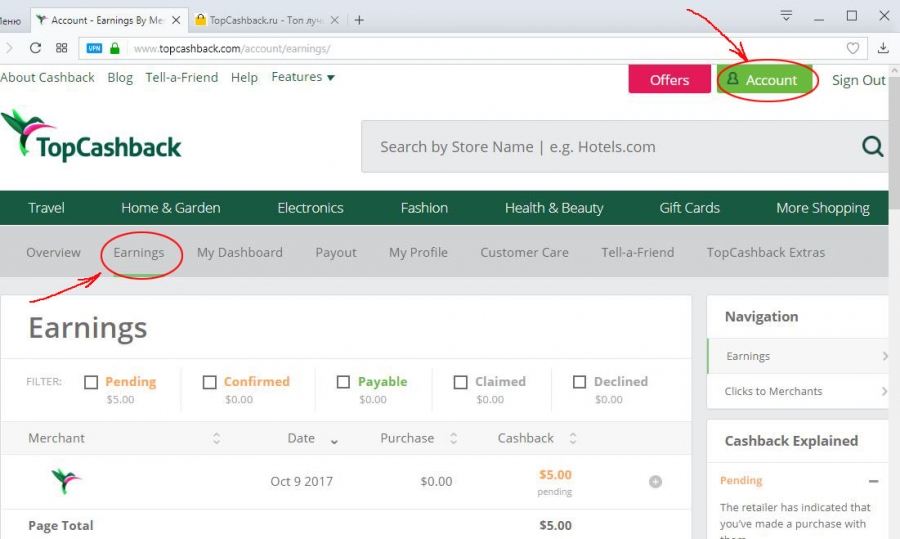Viewport: 900px width, 539px height.
Task: Expand the Oct 9 2017 row plus icon
Action: [x=655, y=482]
